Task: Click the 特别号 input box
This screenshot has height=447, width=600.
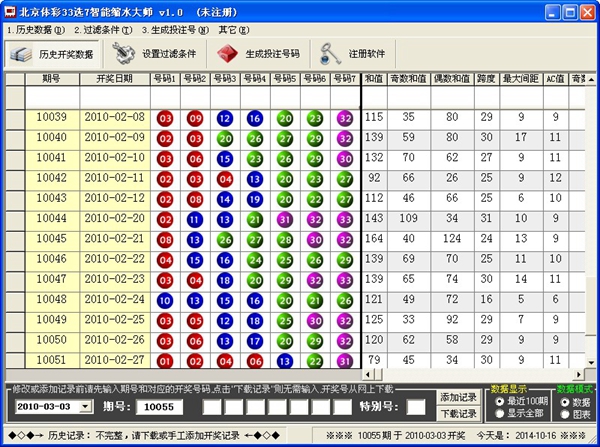Action: coord(416,407)
